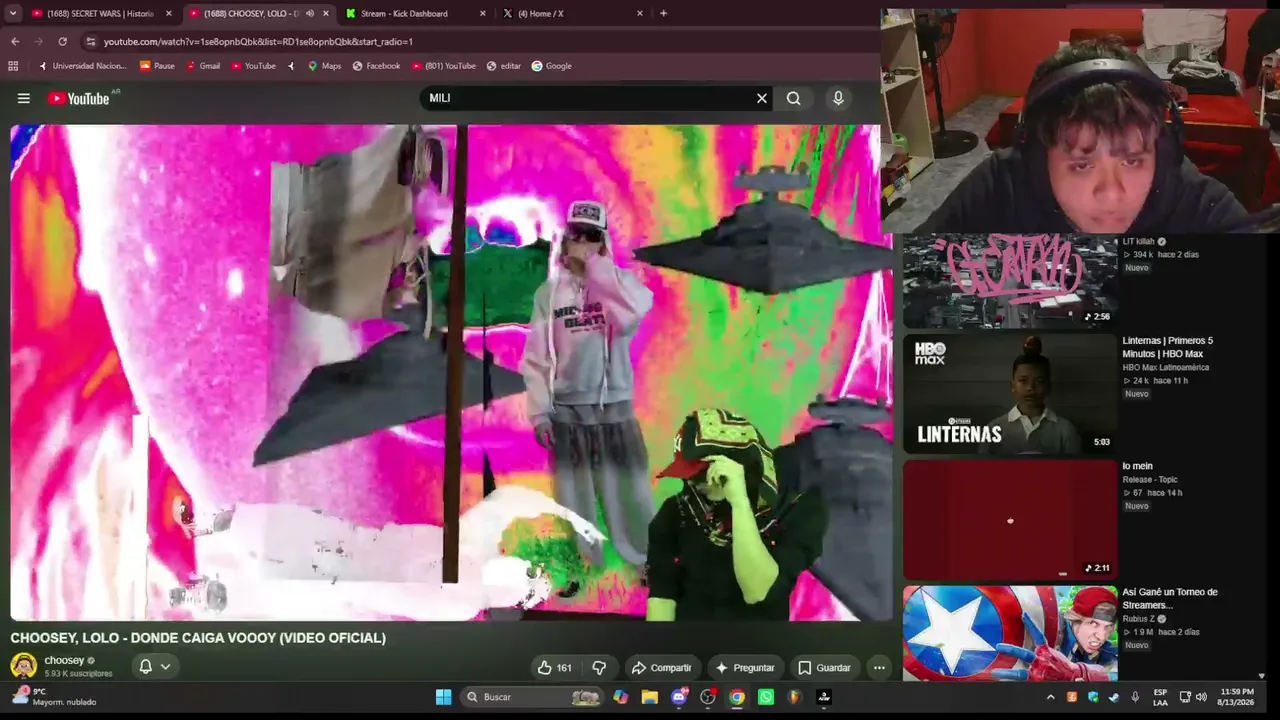Open the Chrome apps grid
Viewport: 1280px width, 720px height.
(x=13, y=66)
